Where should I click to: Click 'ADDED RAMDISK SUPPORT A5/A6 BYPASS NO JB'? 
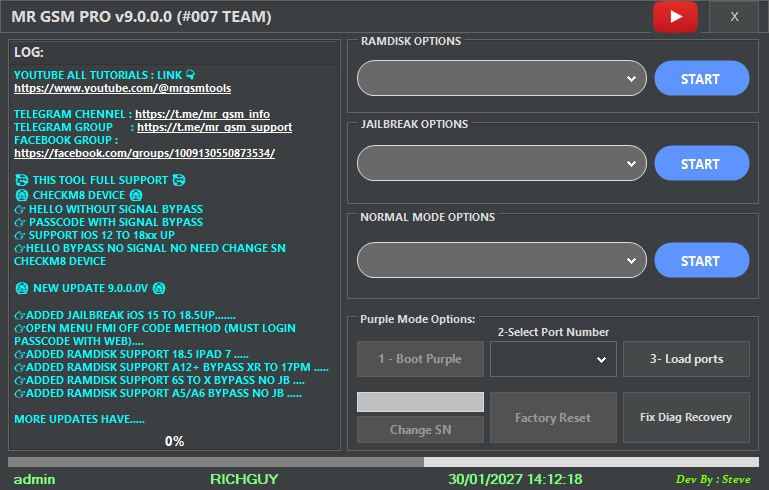pos(158,393)
